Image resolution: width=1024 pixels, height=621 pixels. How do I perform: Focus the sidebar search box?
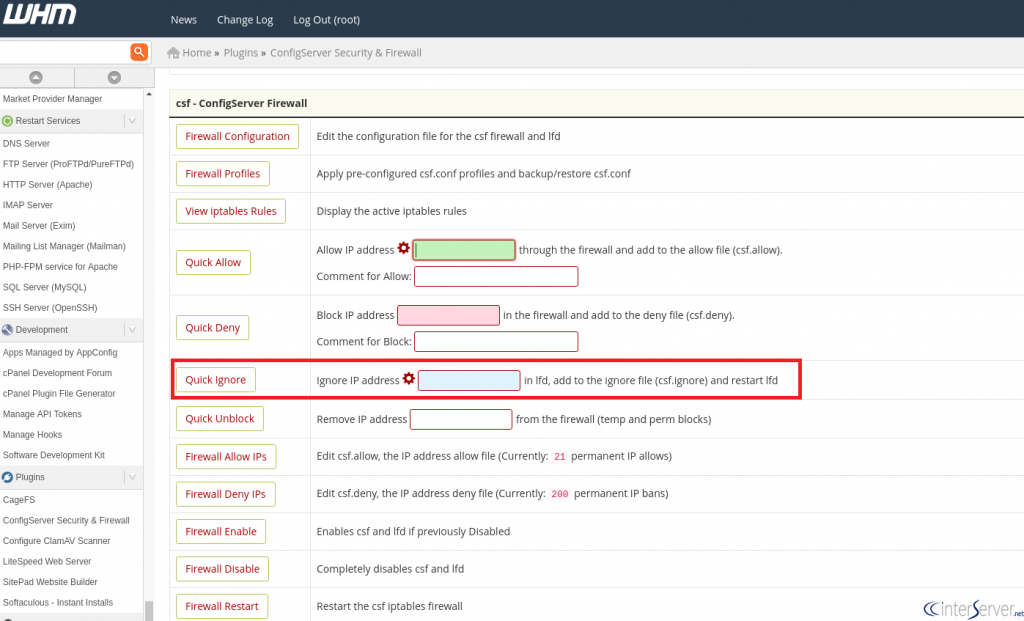click(x=64, y=52)
